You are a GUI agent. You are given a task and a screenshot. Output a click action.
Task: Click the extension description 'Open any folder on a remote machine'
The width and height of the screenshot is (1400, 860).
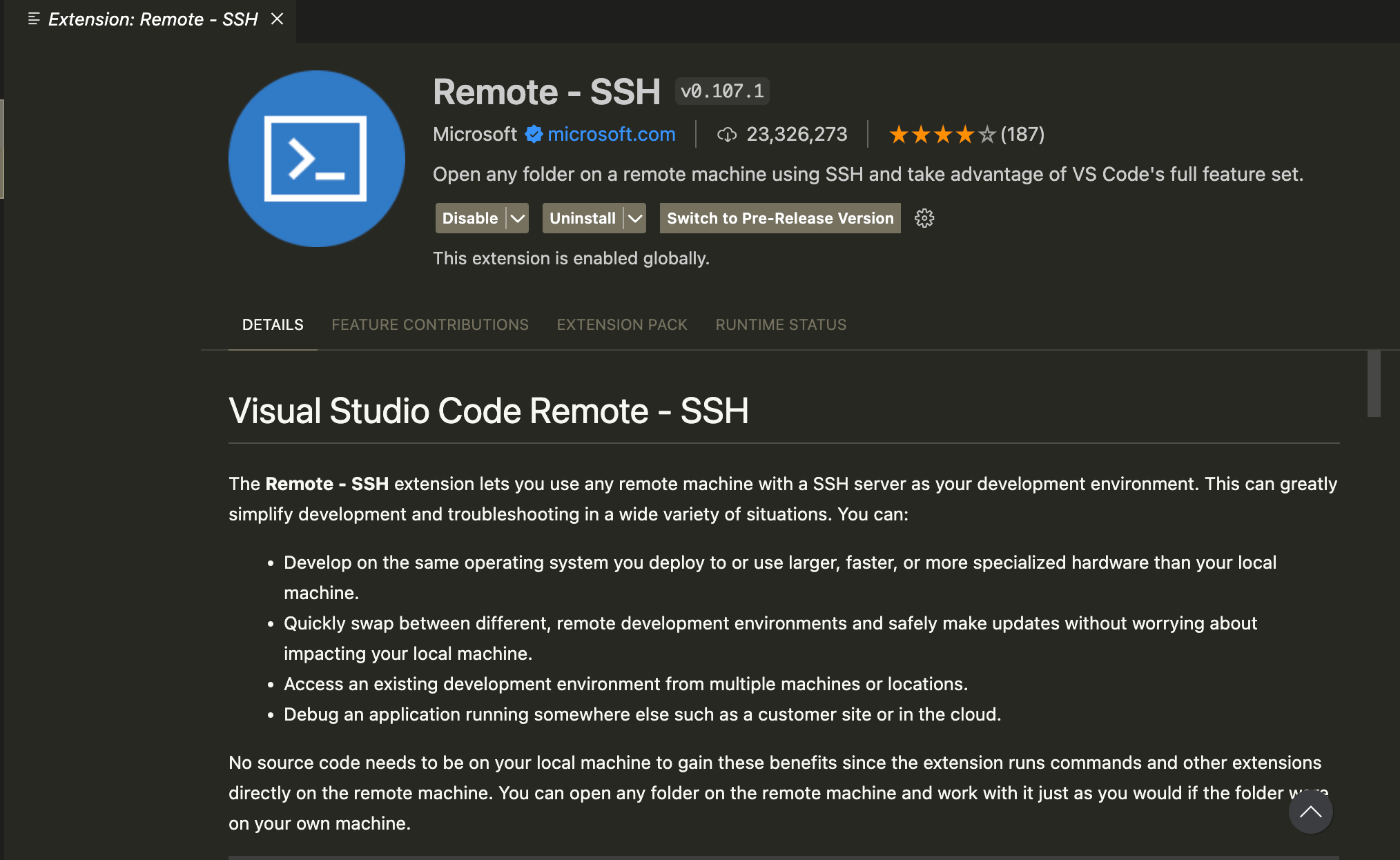point(868,174)
